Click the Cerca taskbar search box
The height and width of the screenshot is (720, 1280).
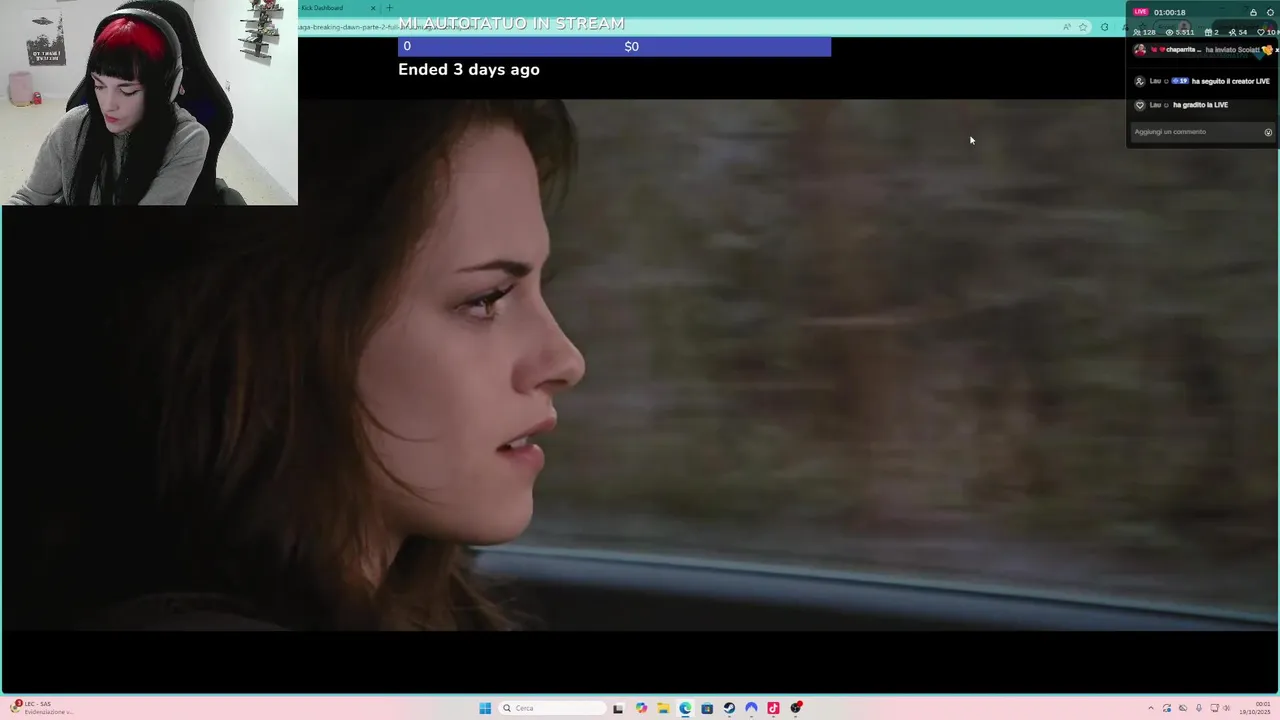point(553,708)
